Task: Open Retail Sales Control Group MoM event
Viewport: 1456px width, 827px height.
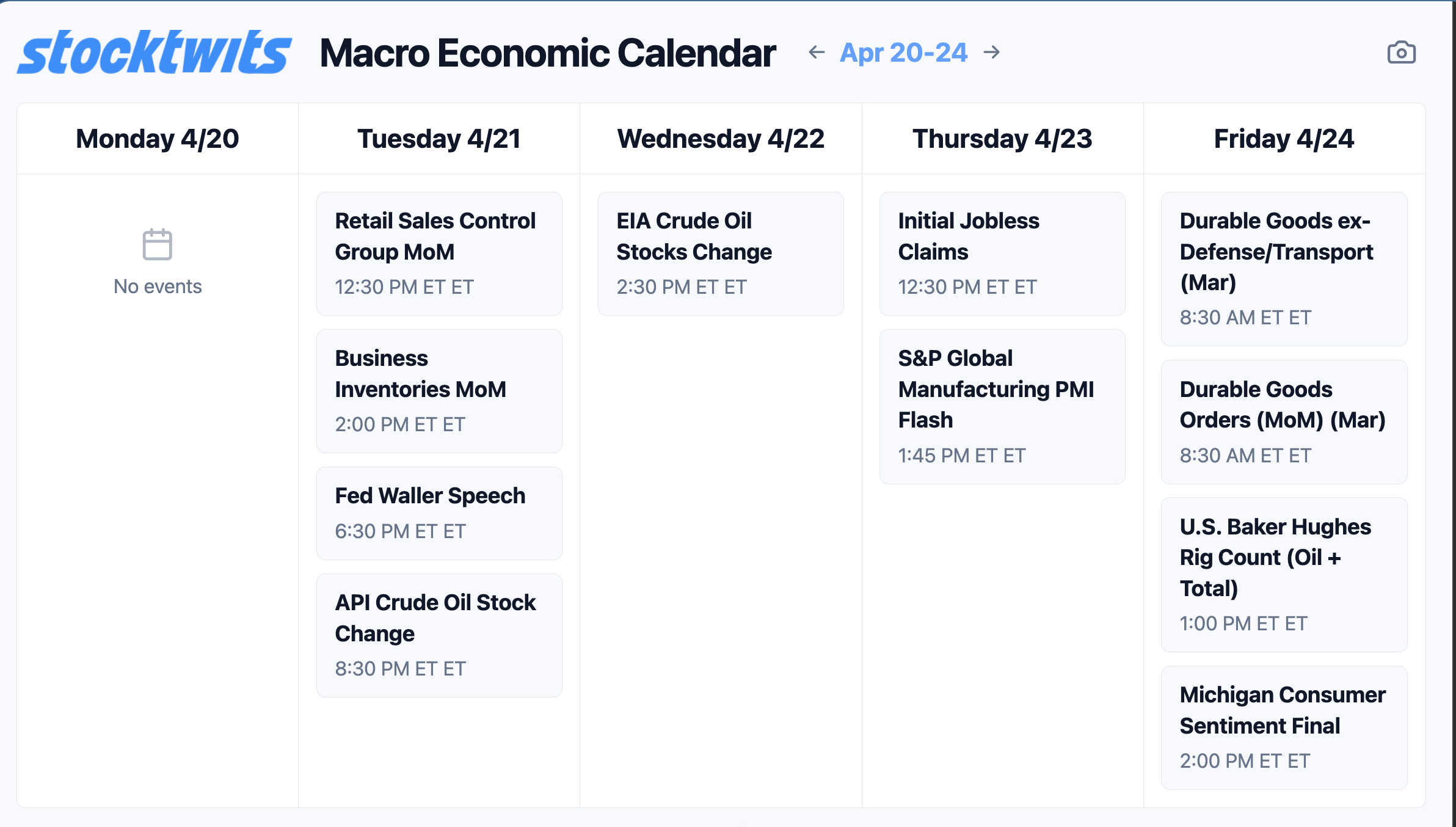Action: coord(439,253)
